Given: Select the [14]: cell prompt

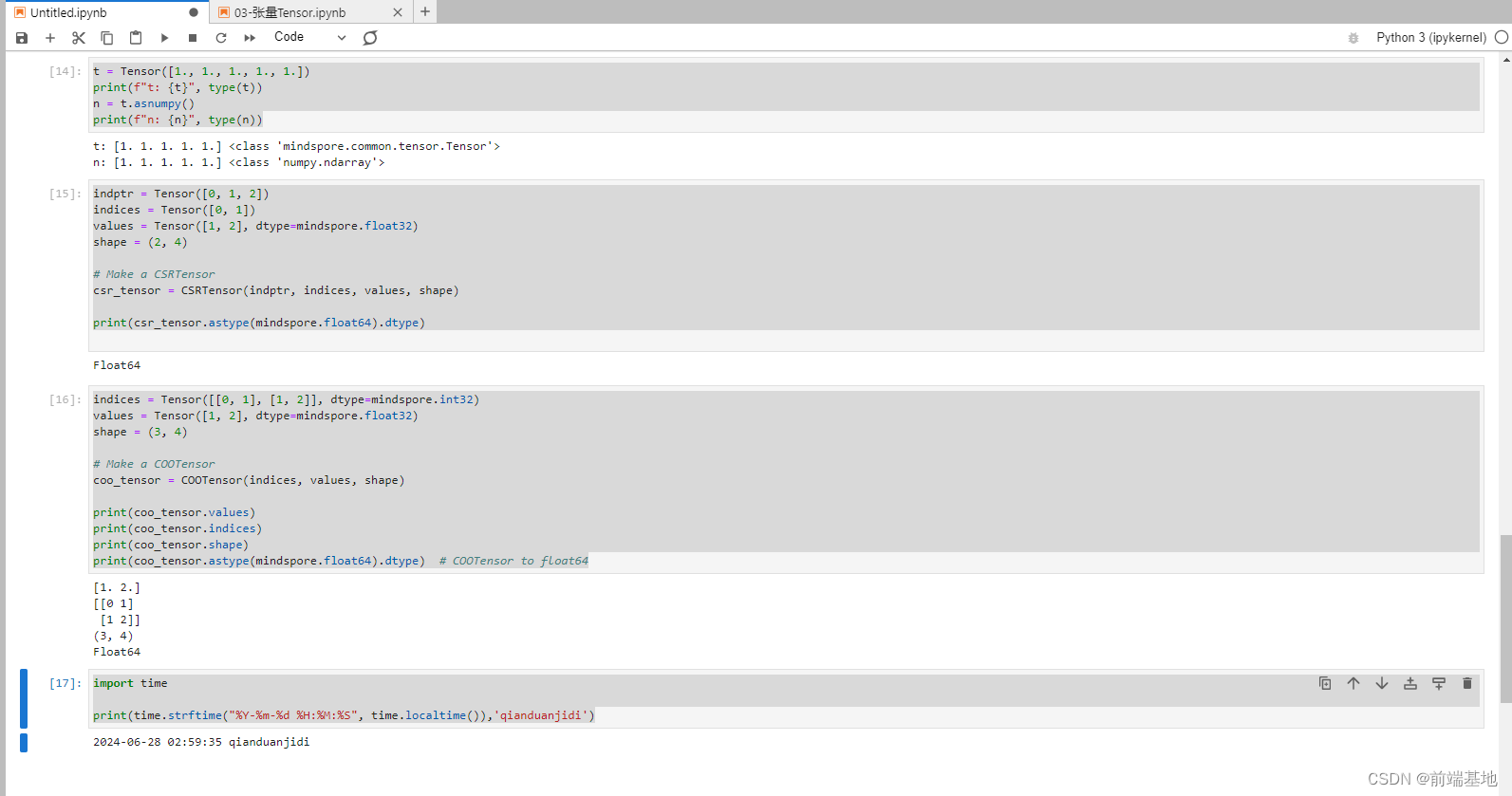Looking at the screenshot, I should click(65, 71).
